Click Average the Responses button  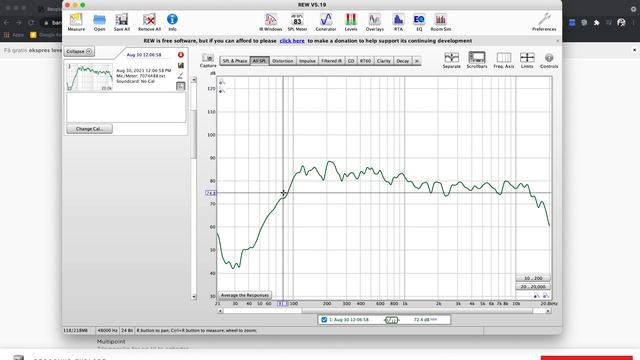point(244,295)
